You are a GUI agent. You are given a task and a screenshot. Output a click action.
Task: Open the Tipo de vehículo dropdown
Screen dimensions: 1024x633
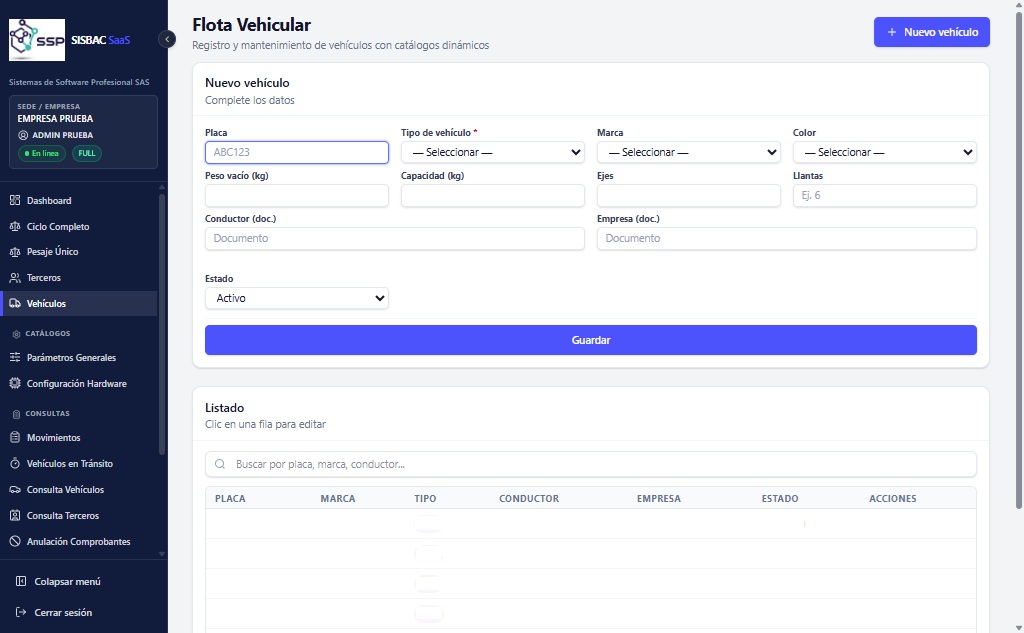(493, 152)
